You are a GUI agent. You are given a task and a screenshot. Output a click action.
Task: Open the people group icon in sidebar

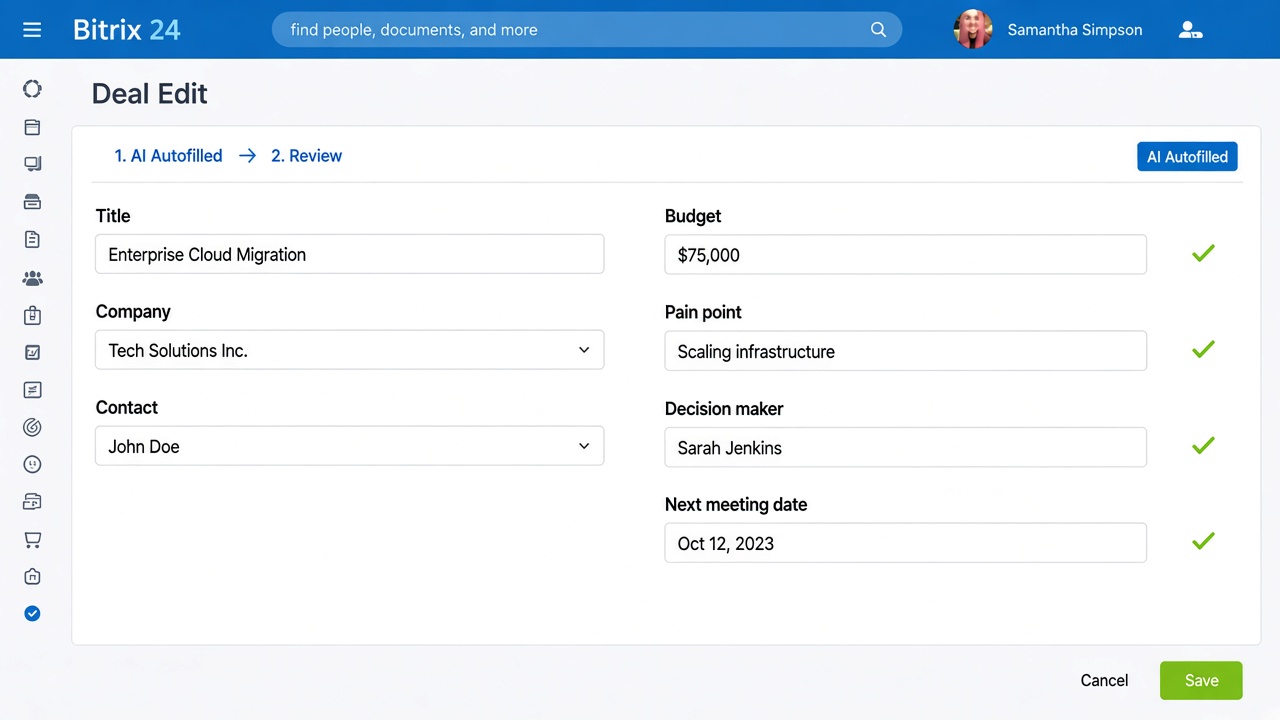coord(32,278)
